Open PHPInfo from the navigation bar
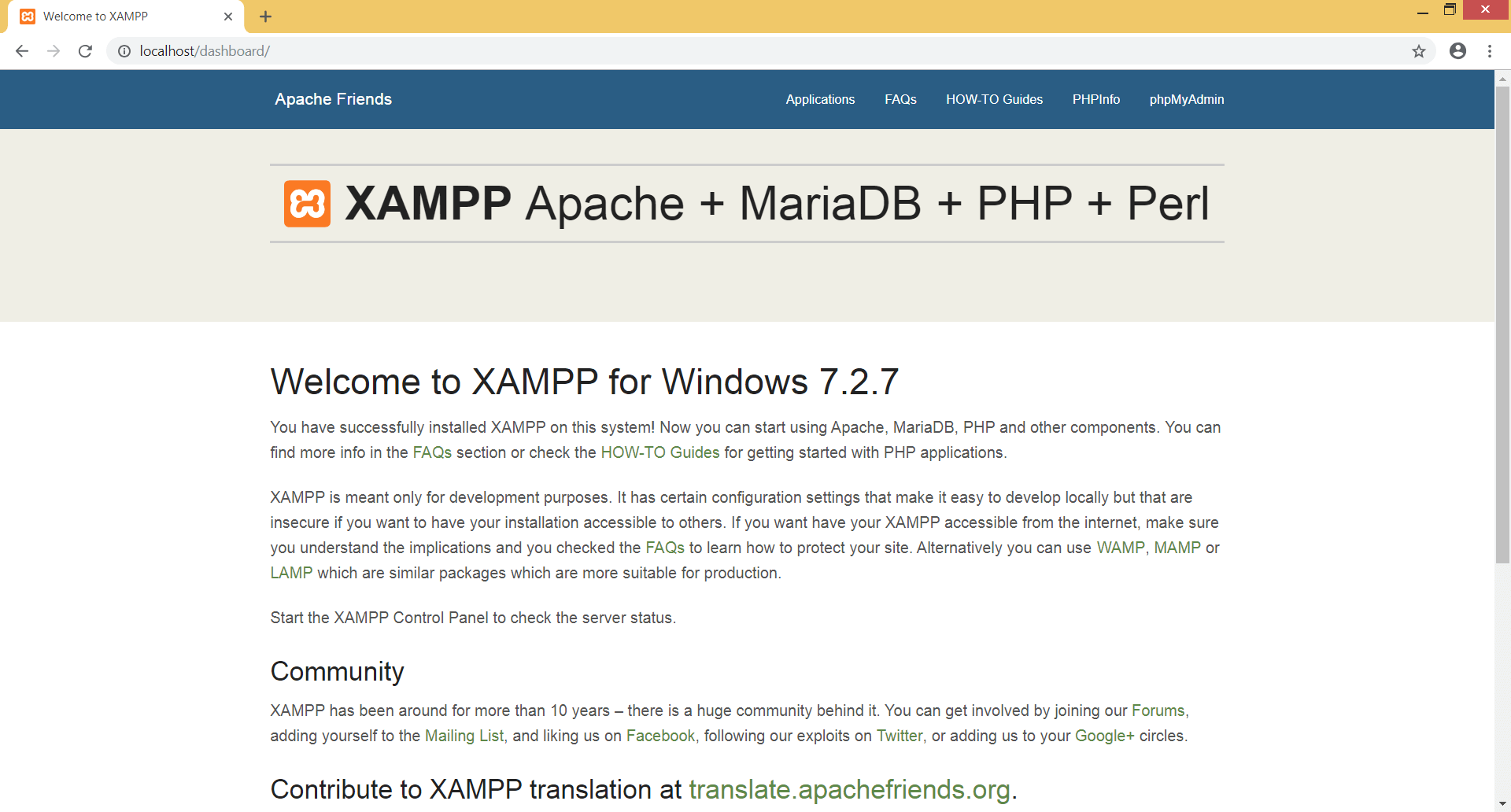The image size is (1511, 812). (x=1095, y=99)
